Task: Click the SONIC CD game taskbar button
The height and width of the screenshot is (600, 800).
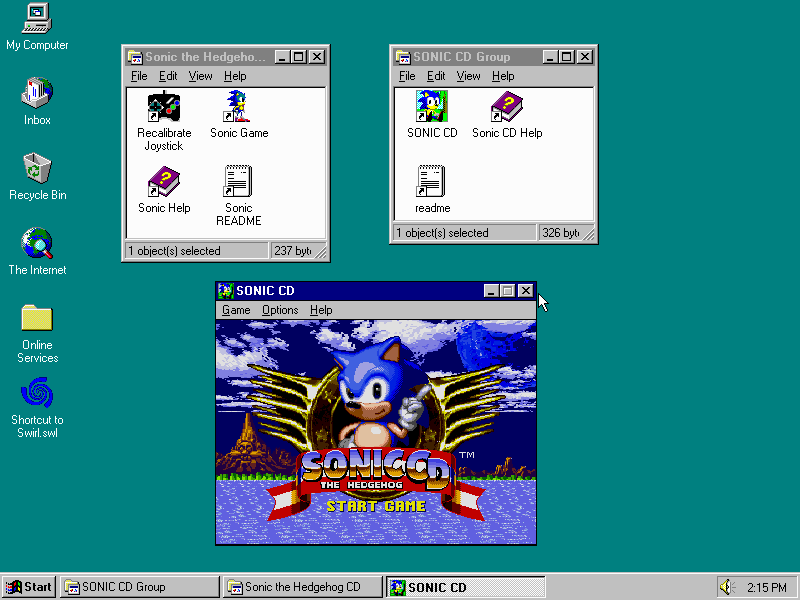Action: (465, 587)
